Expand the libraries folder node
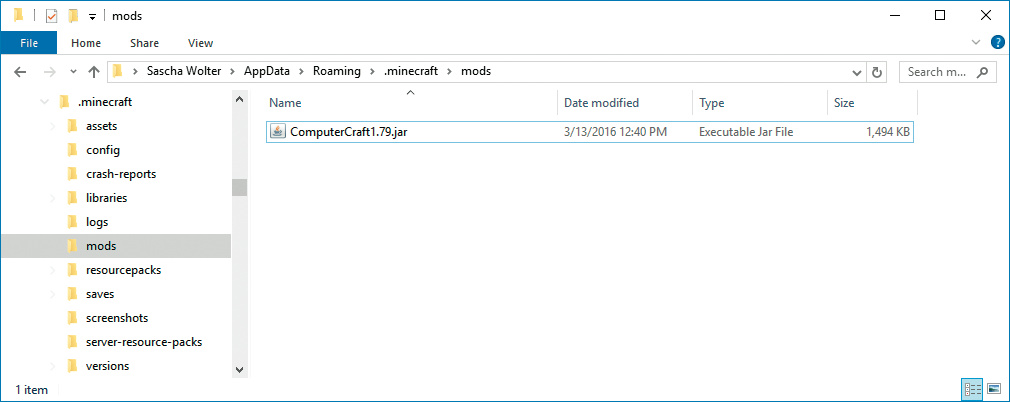Viewport: 1010px width, 402px height. (53, 198)
